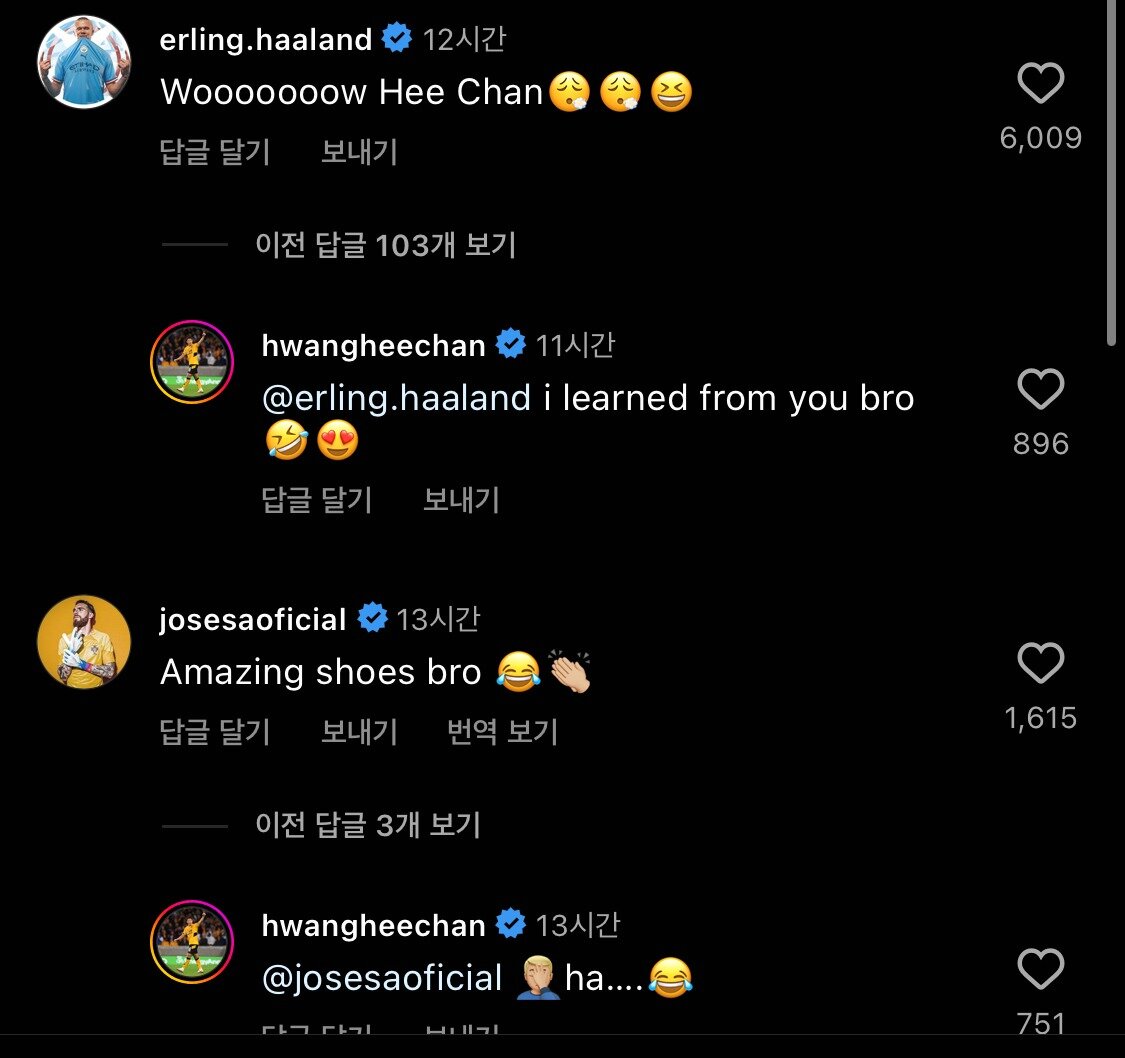The image size is (1125, 1058).
Task: Like hwangheechan's "i learned from you bro" reply
Action: tap(1041, 391)
